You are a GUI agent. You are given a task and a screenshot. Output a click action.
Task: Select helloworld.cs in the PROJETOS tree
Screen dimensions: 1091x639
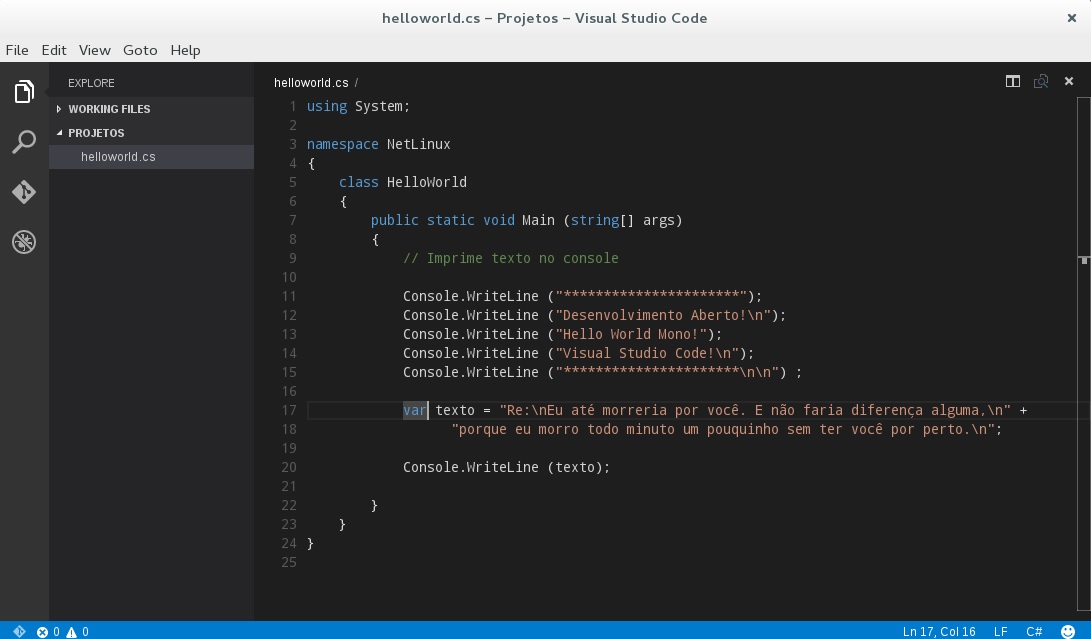pos(118,157)
